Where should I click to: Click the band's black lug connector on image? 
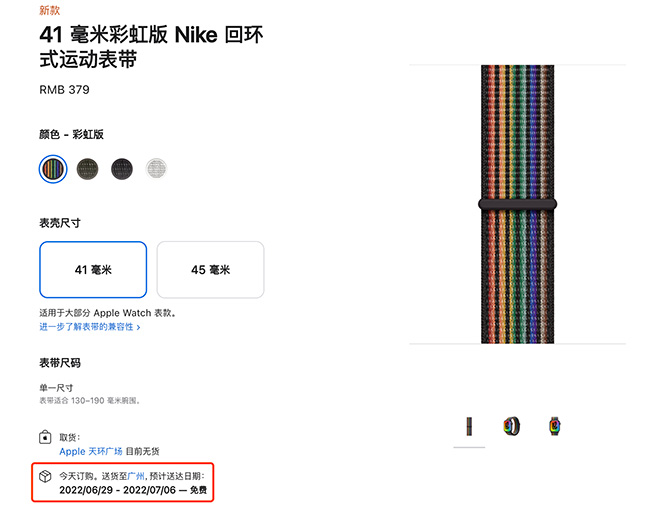pyautogui.click(x=517, y=204)
